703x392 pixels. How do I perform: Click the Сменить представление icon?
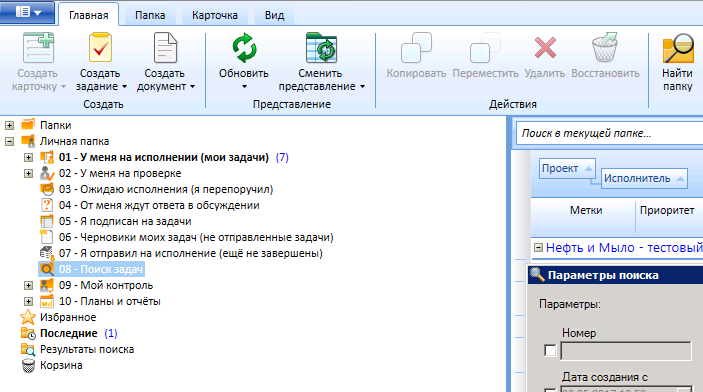click(x=321, y=48)
